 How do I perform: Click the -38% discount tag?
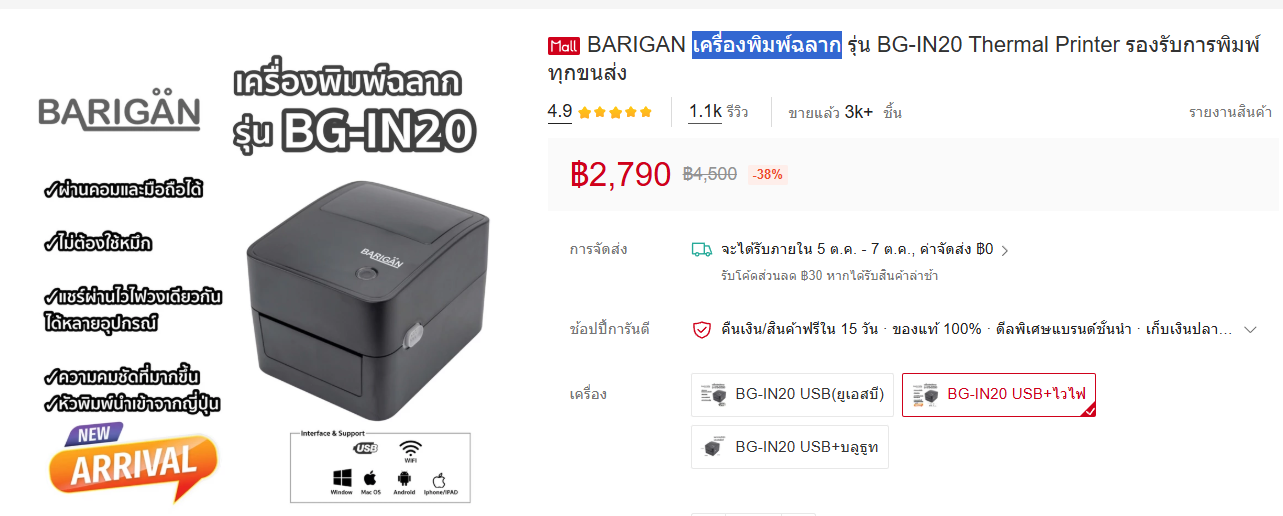[x=768, y=174]
